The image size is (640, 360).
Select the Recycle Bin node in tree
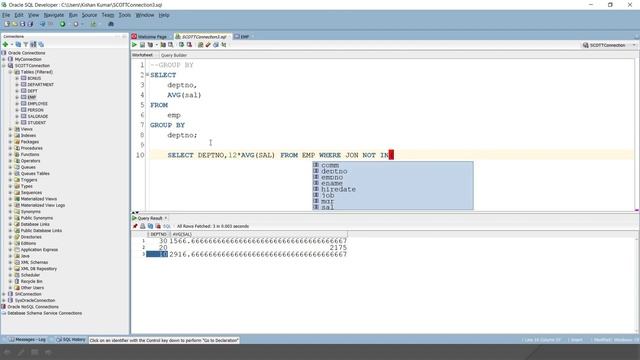pyautogui.click(x=31, y=281)
